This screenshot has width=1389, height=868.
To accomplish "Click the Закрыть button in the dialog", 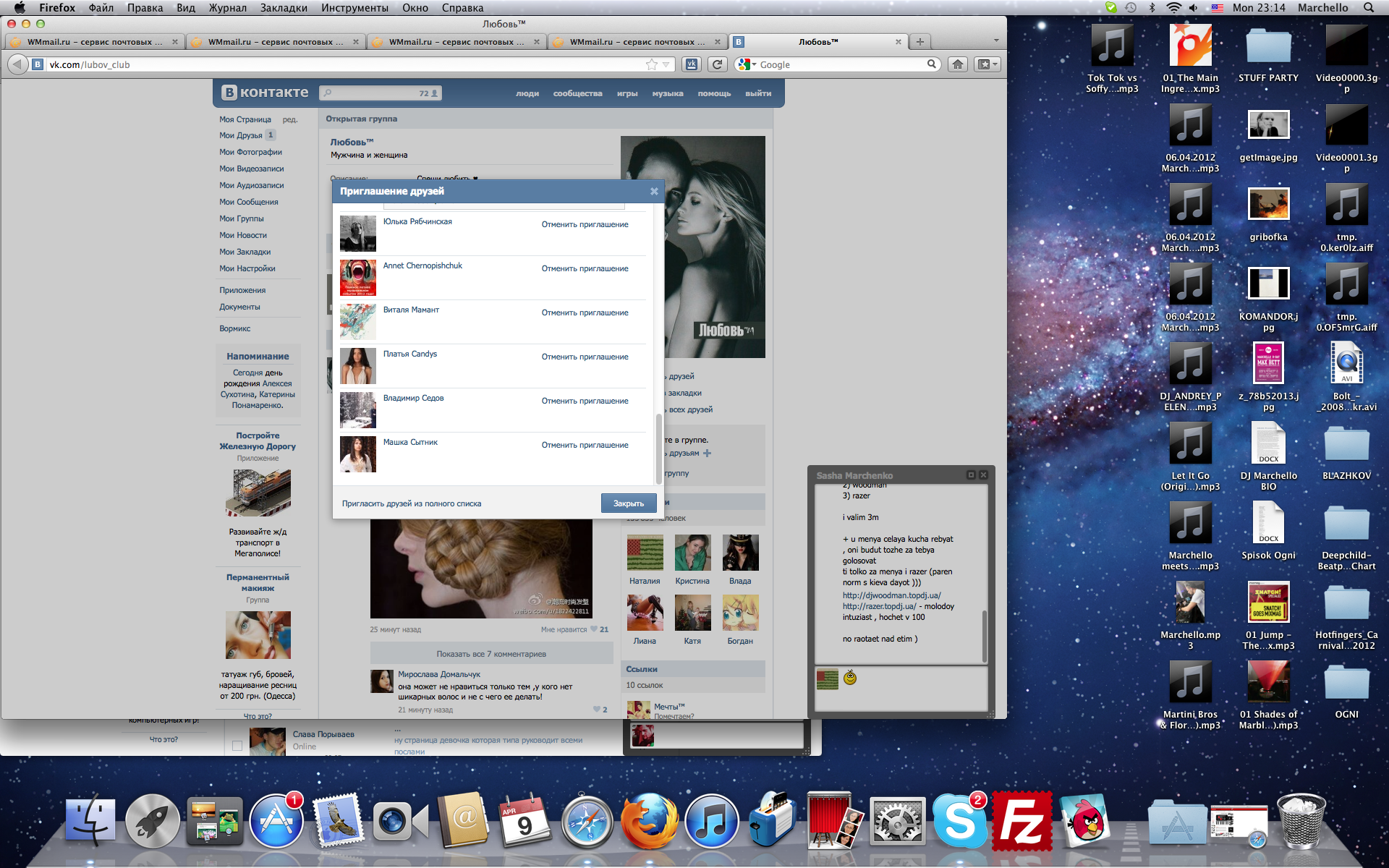I will pos(629,503).
